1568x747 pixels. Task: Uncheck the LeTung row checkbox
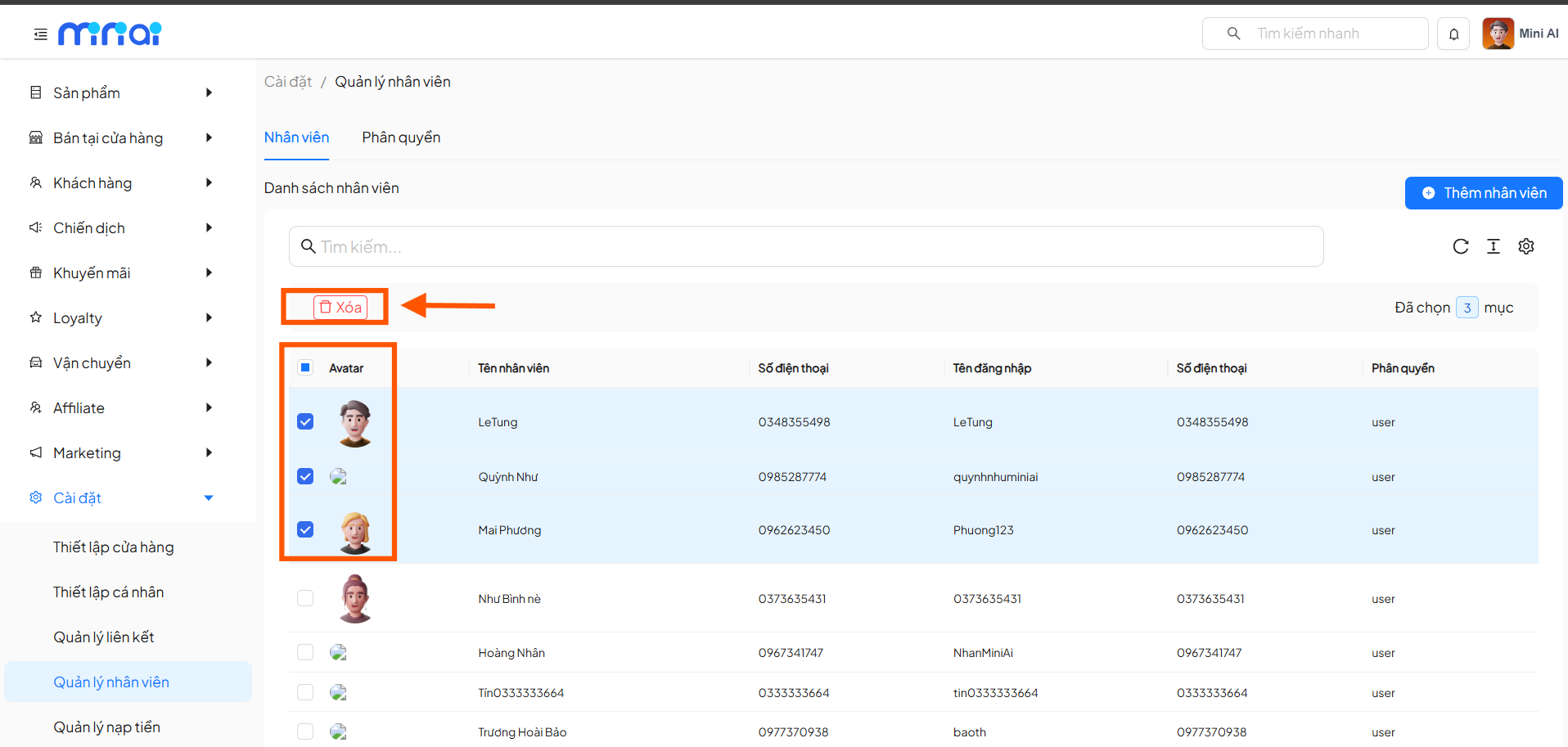click(305, 421)
